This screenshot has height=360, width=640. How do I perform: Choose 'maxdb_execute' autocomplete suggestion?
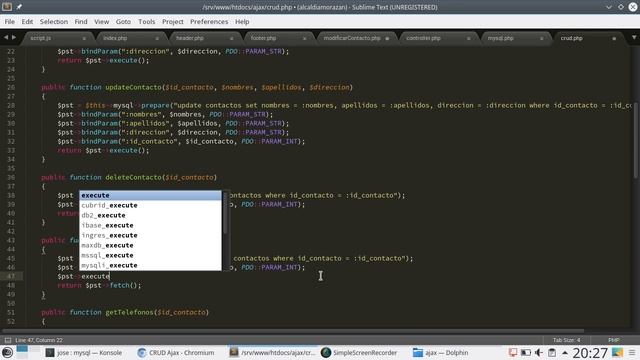pos(150,245)
